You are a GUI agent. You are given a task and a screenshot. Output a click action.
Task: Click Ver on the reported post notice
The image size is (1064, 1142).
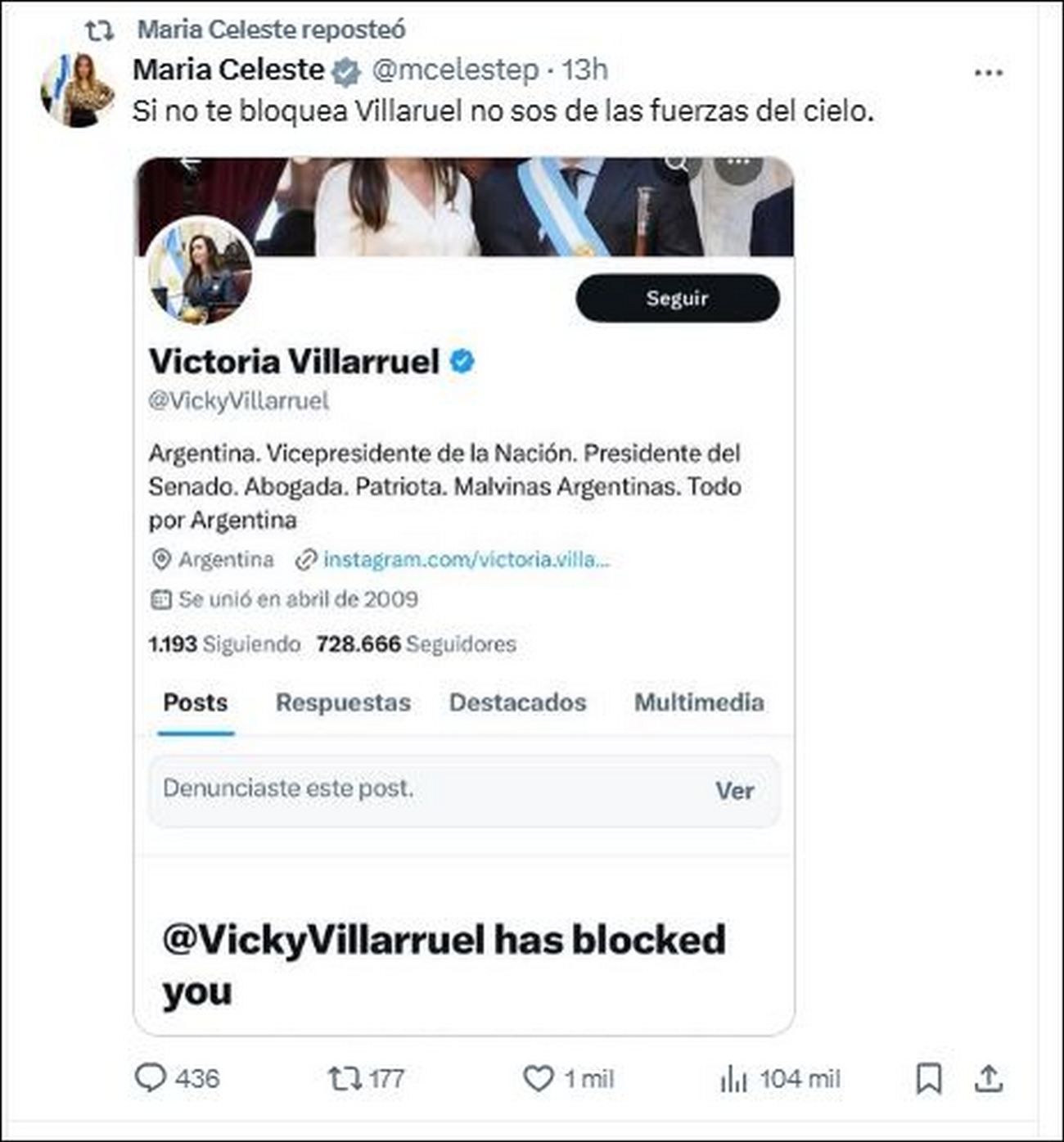coord(734,790)
